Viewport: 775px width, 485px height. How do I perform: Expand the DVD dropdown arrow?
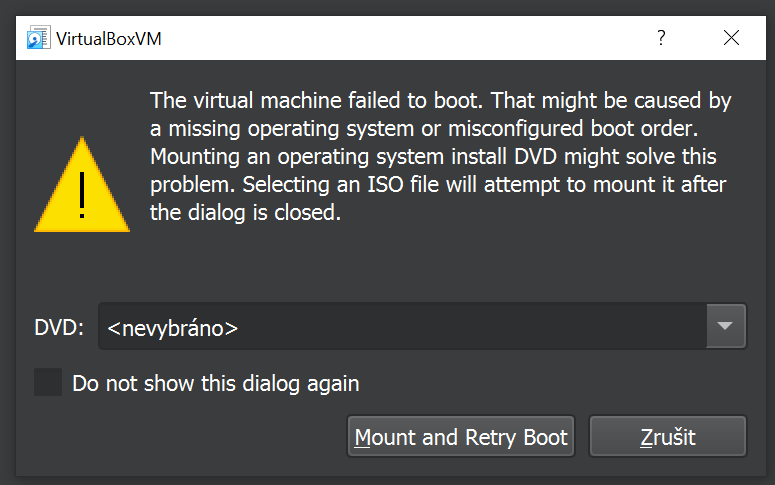(726, 326)
